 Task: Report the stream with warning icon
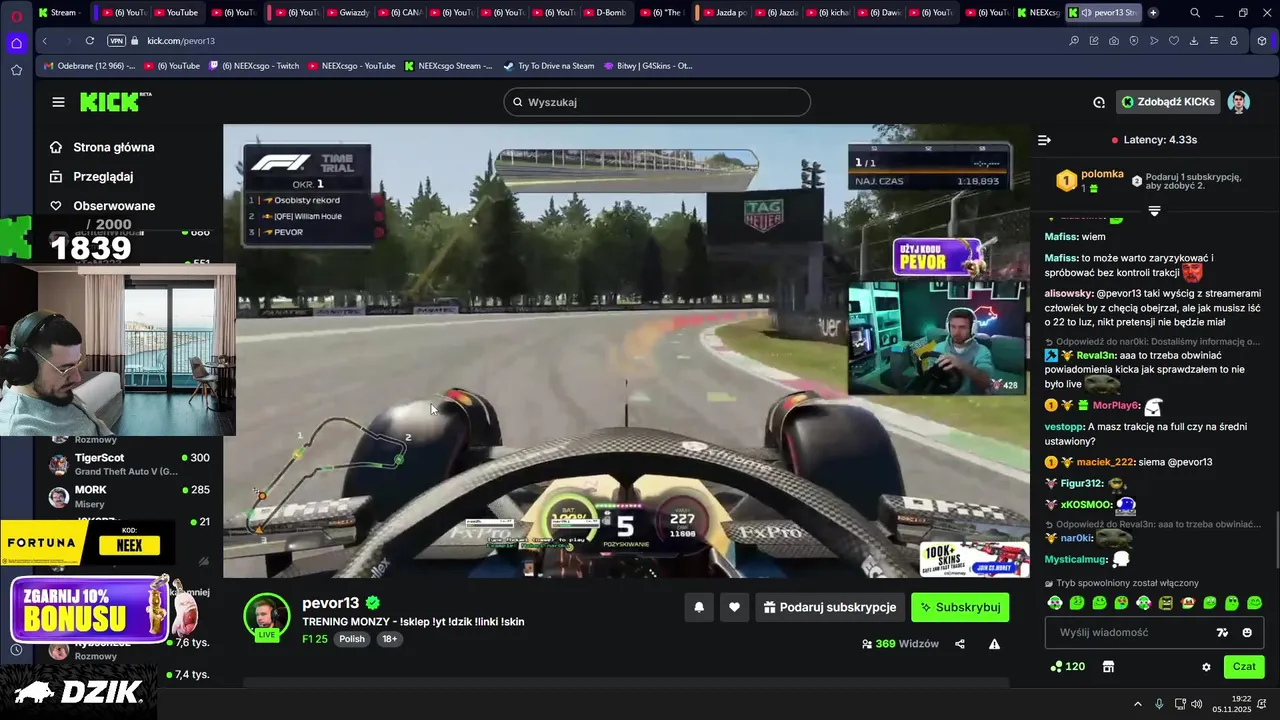(994, 644)
